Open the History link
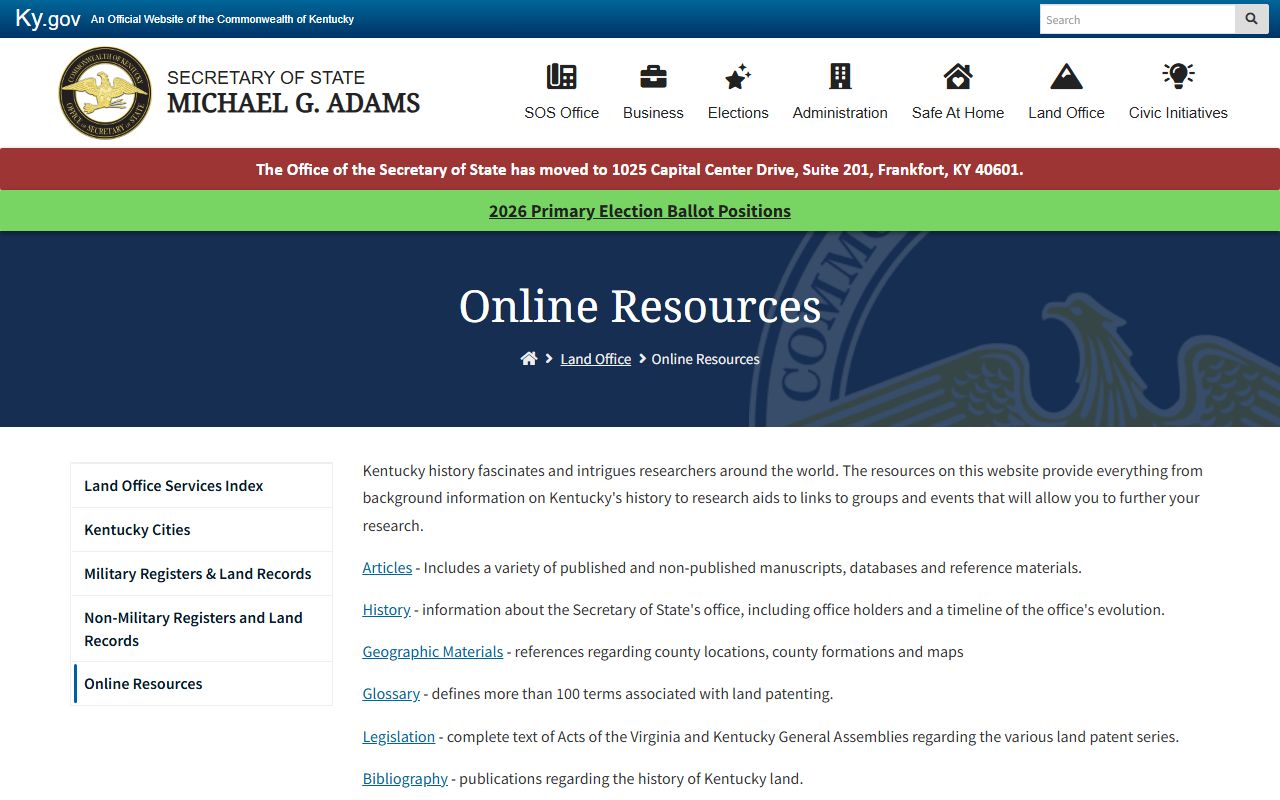Screen dimensions: 1280x800 (x=386, y=610)
